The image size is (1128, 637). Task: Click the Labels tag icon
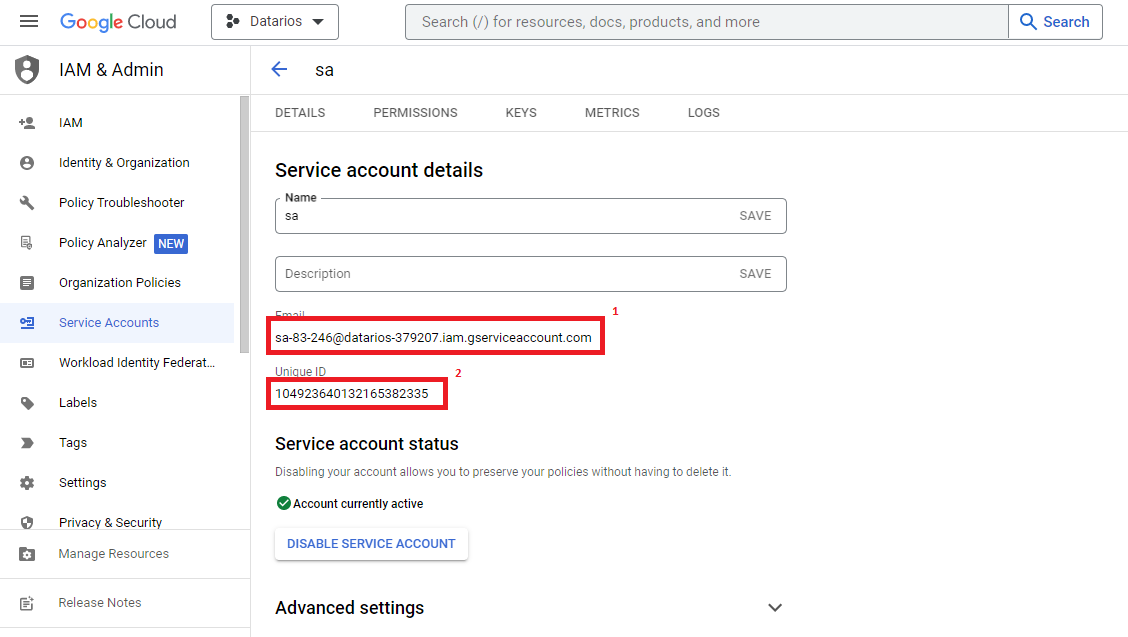click(x=27, y=403)
